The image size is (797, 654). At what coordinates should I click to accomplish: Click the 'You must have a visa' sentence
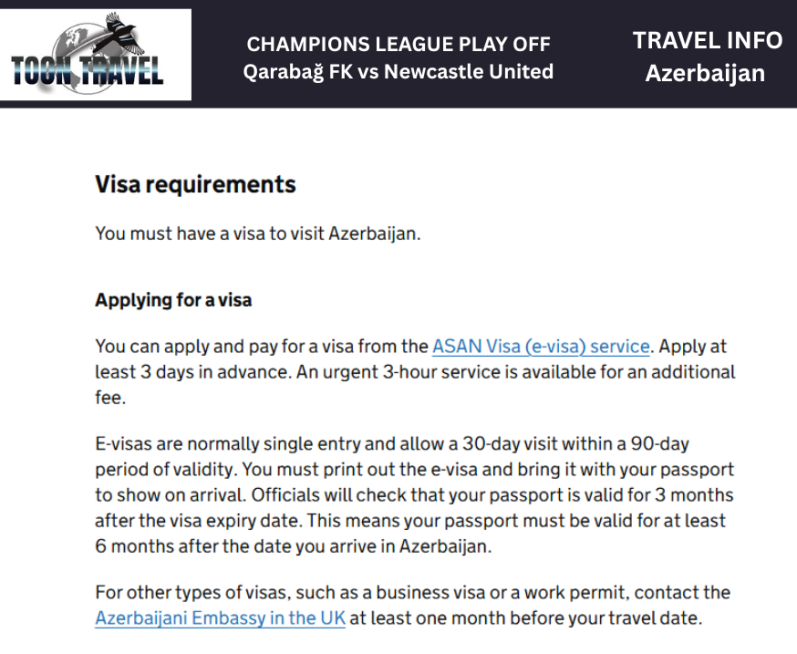(x=258, y=233)
